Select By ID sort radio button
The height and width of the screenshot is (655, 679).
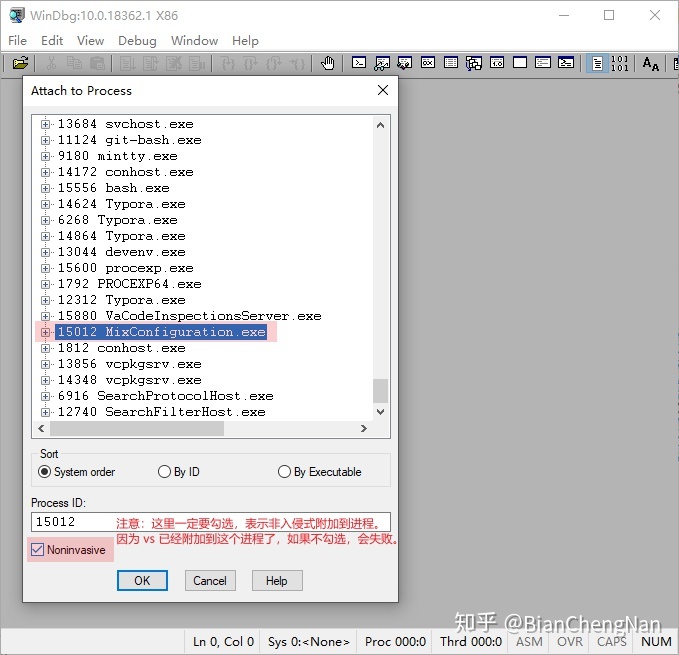tap(164, 471)
